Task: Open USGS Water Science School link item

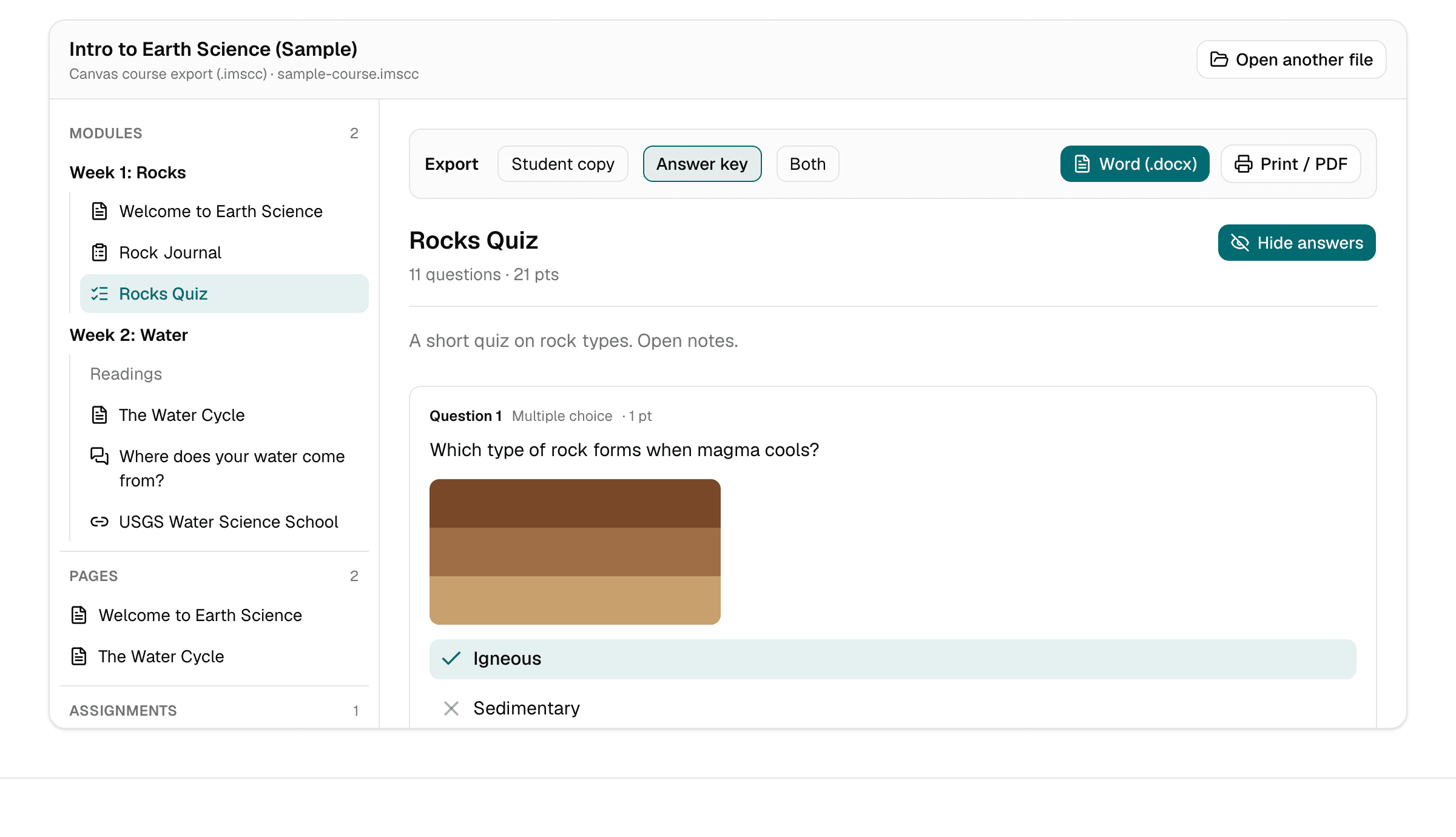Action: (x=224, y=522)
